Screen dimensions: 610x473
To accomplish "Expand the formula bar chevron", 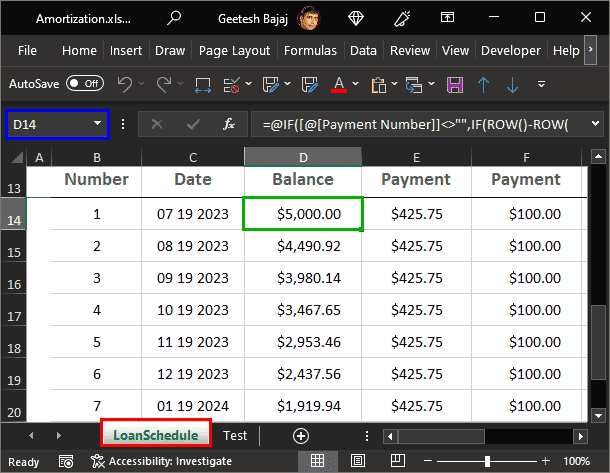I will [595, 124].
